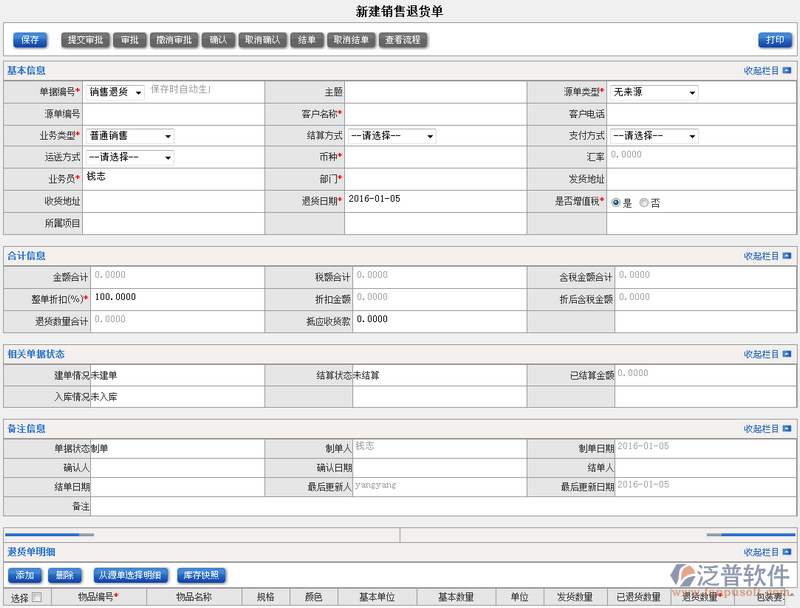Click the 保存 button
Image resolution: width=800 pixels, height=608 pixels.
[30, 40]
